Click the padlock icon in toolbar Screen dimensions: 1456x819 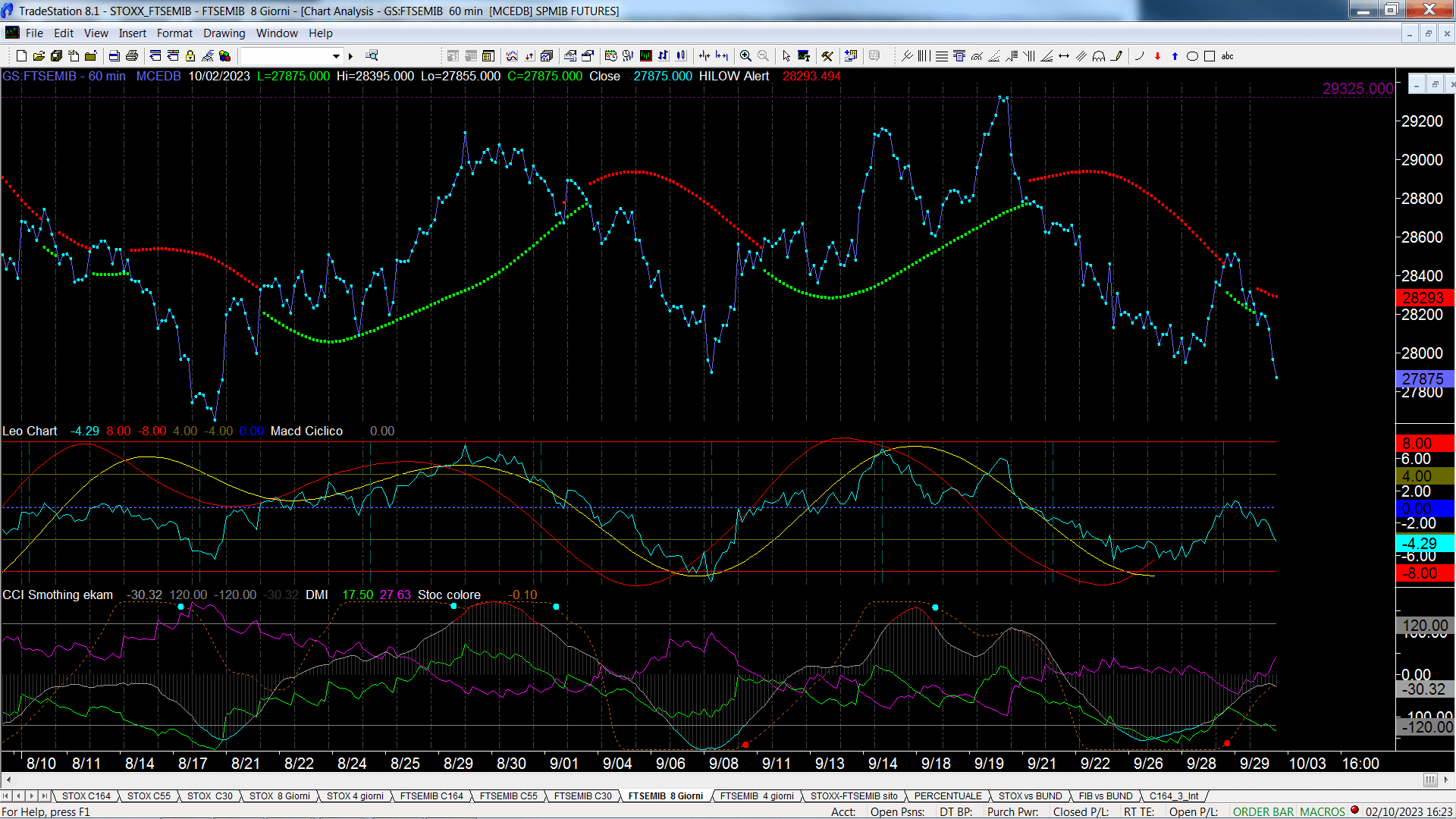(190, 56)
